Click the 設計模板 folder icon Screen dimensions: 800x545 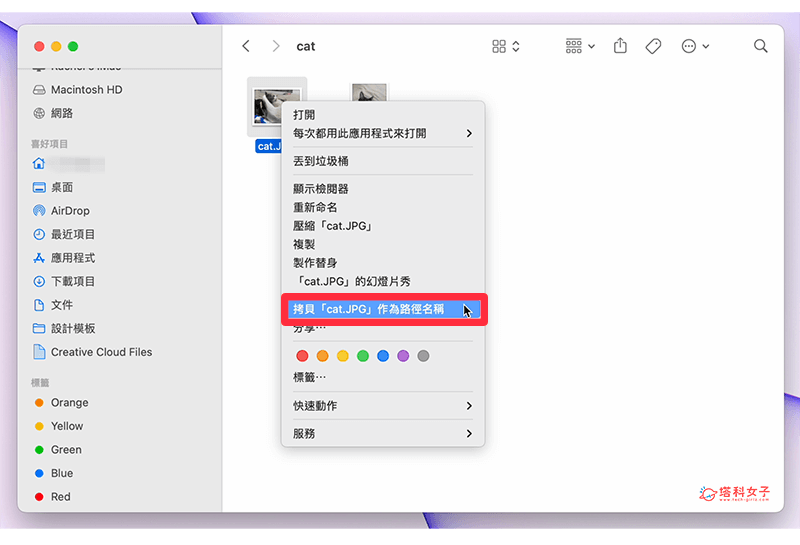[39, 329]
